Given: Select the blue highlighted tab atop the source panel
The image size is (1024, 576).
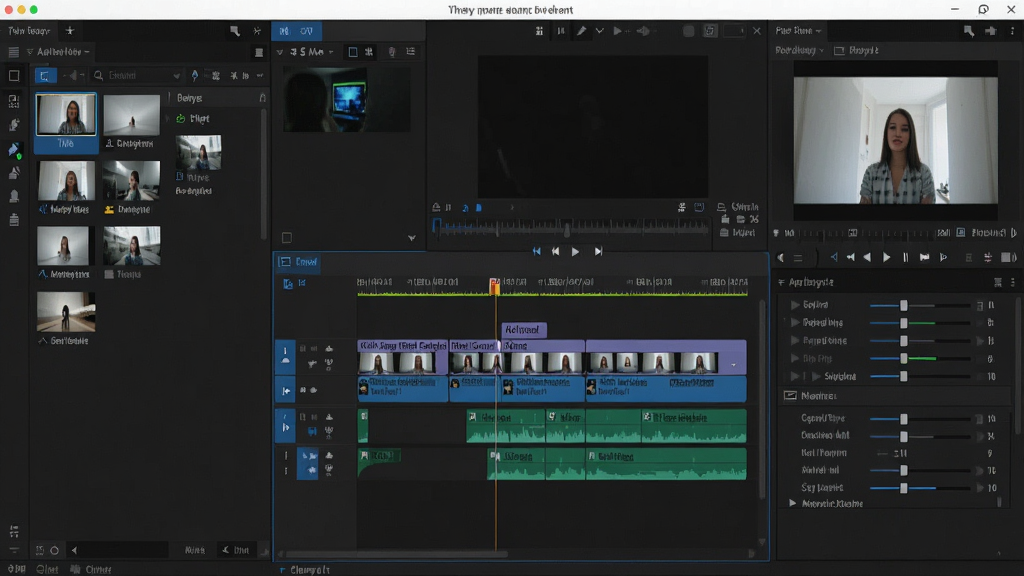Looking at the screenshot, I should (296, 31).
